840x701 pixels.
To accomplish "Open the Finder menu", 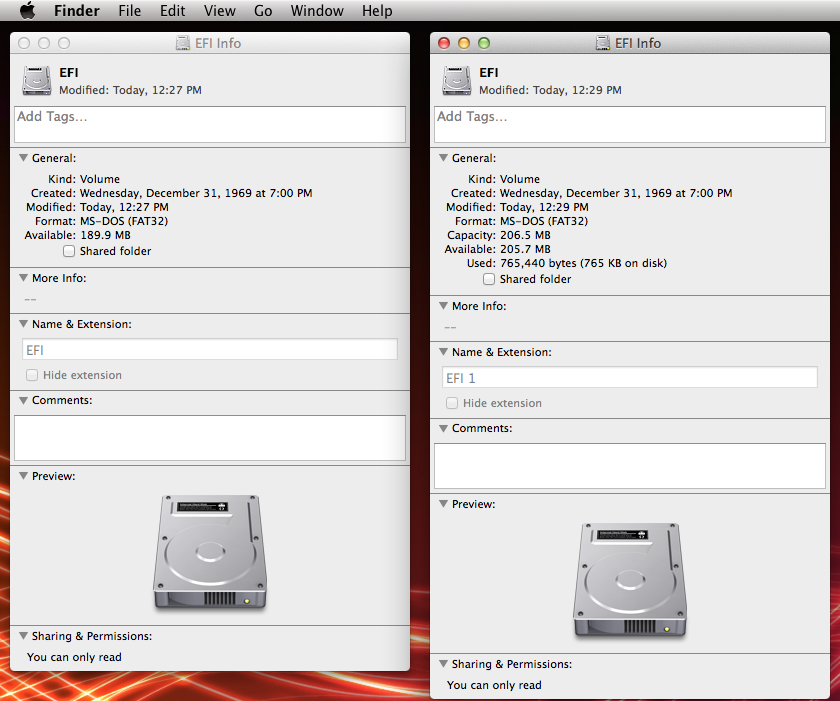I will pos(77,11).
